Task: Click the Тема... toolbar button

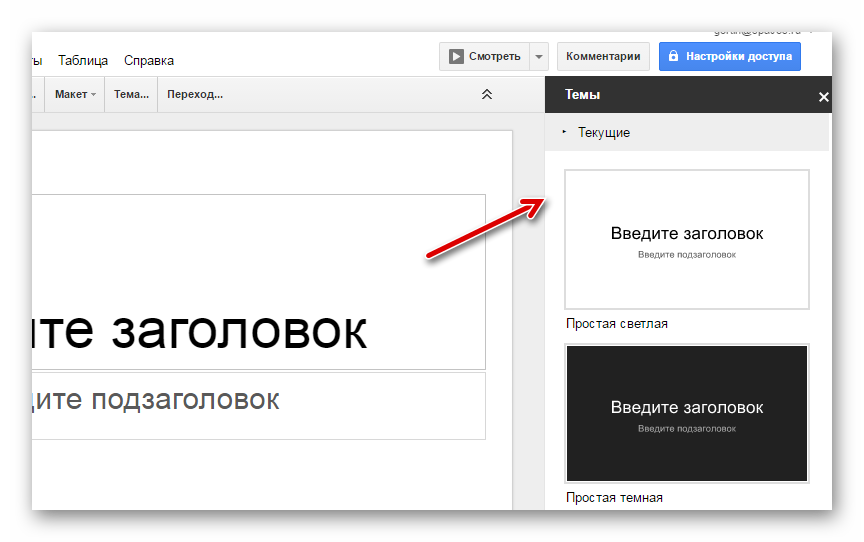Action: click(x=131, y=95)
